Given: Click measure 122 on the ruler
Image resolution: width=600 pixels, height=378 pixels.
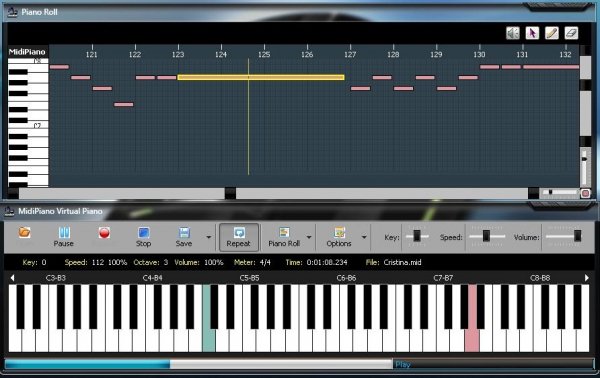Looking at the screenshot, I should coord(135,54).
